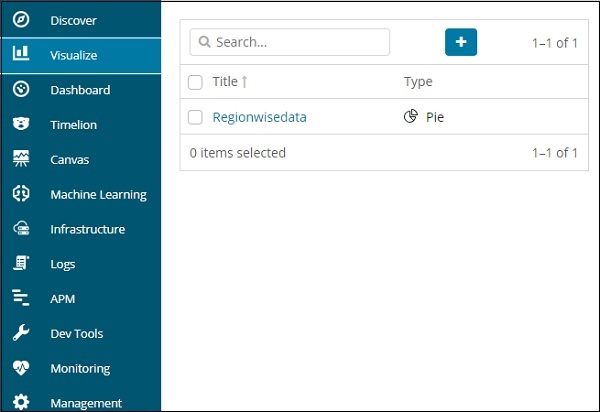Click the plus button to create visualization

coord(461,42)
